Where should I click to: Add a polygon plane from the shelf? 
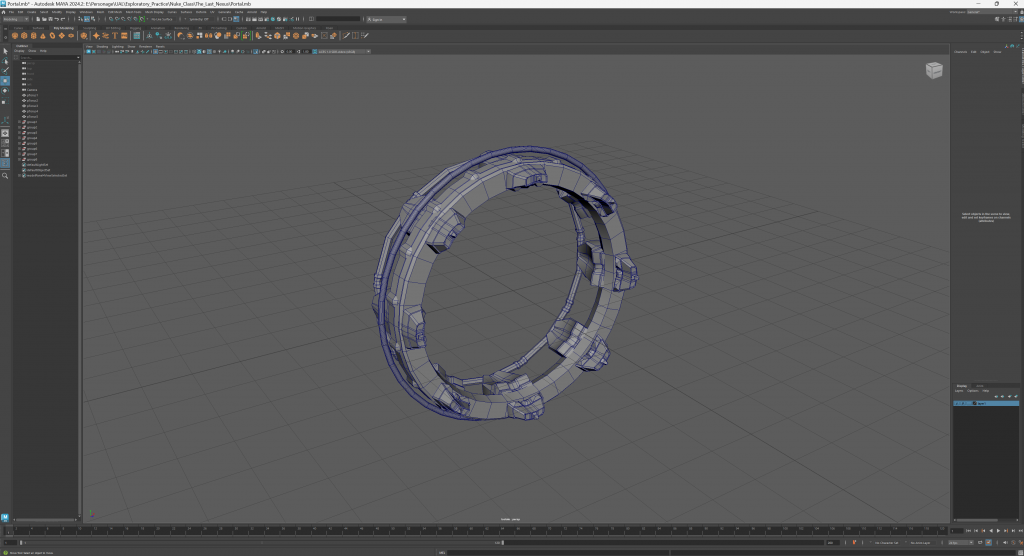[61, 36]
